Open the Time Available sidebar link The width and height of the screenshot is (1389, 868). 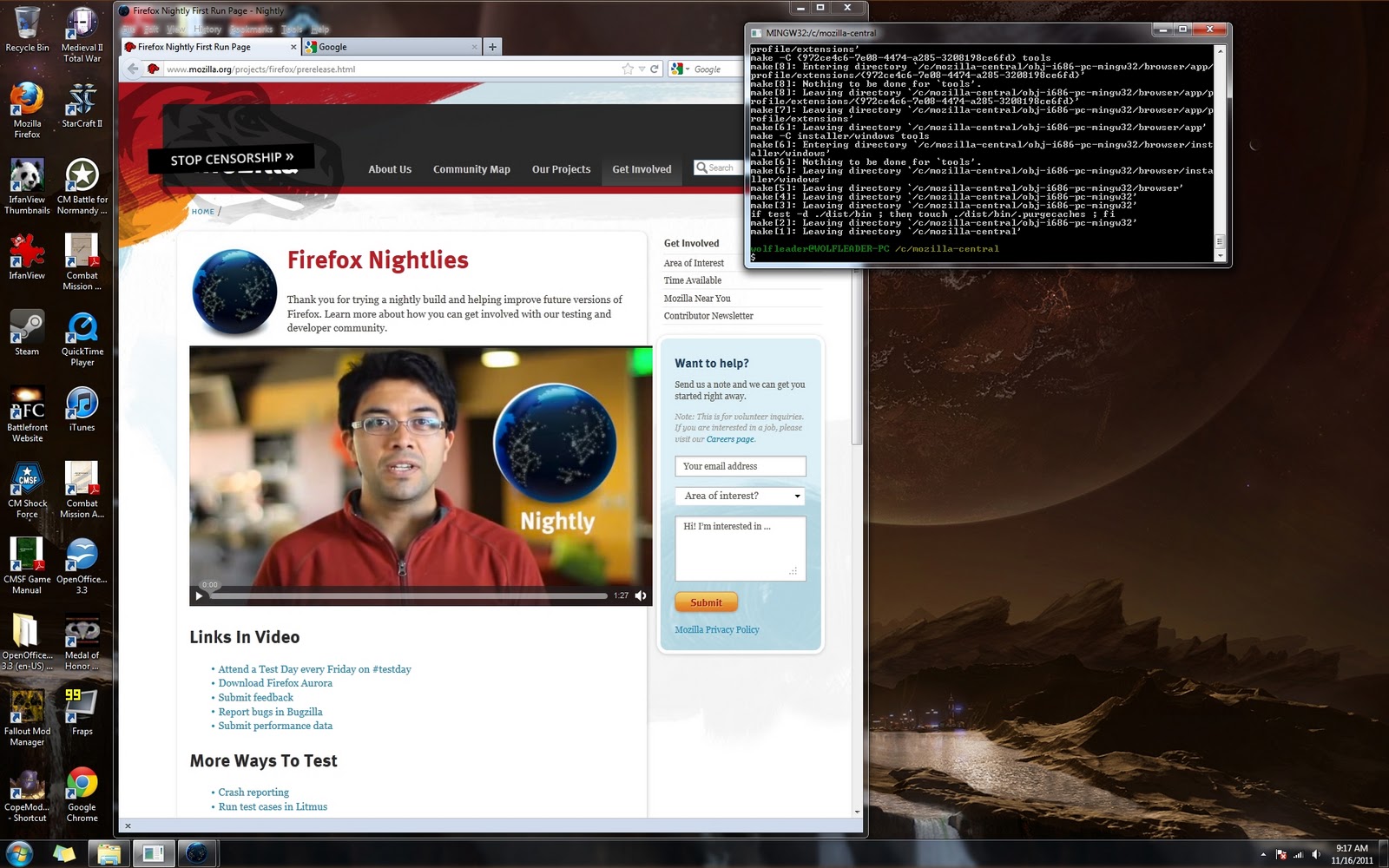[x=693, y=280]
